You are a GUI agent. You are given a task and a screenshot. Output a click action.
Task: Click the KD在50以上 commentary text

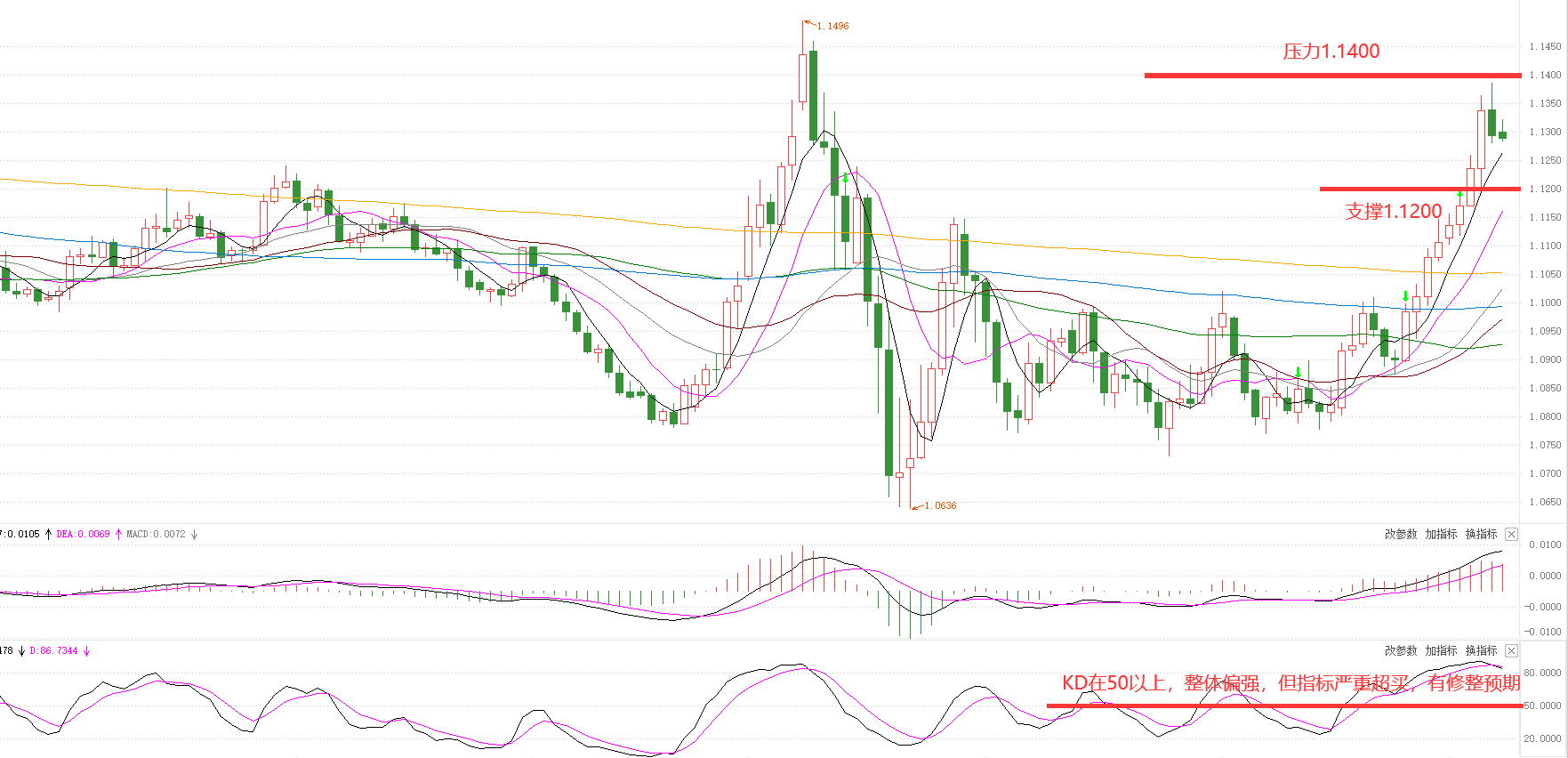1291,683
